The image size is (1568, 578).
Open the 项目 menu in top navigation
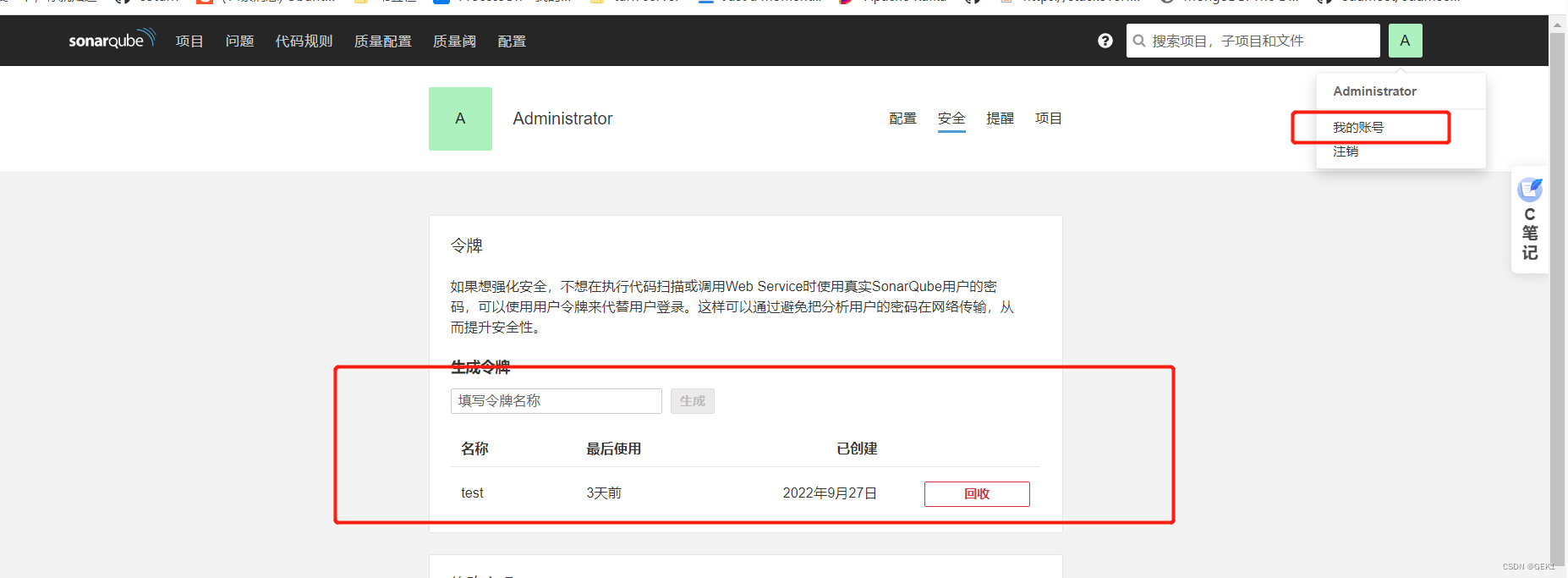(x=189, y=41)
